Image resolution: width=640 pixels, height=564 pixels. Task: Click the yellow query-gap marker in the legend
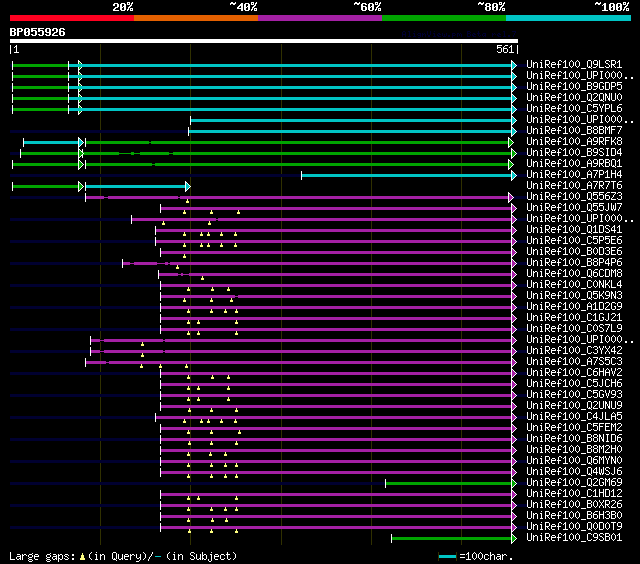click(82, 556)
